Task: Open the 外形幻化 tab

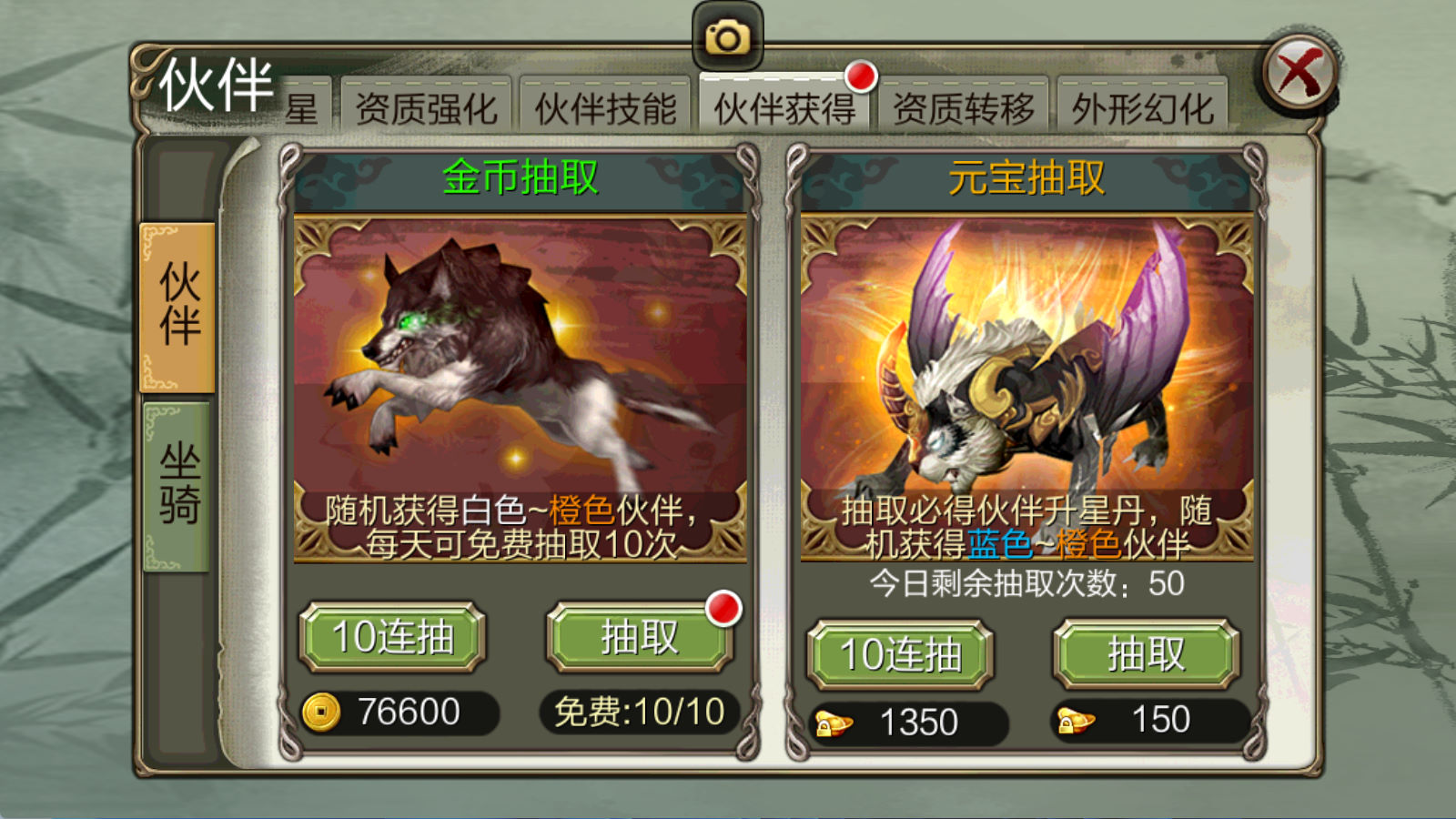Action: (1142, 107)
